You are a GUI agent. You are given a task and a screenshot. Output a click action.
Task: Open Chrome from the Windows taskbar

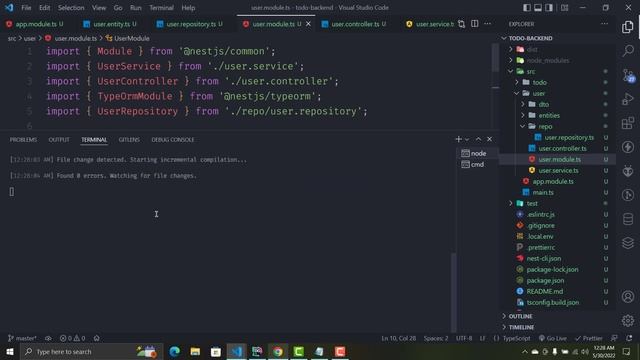pos(278,351)
